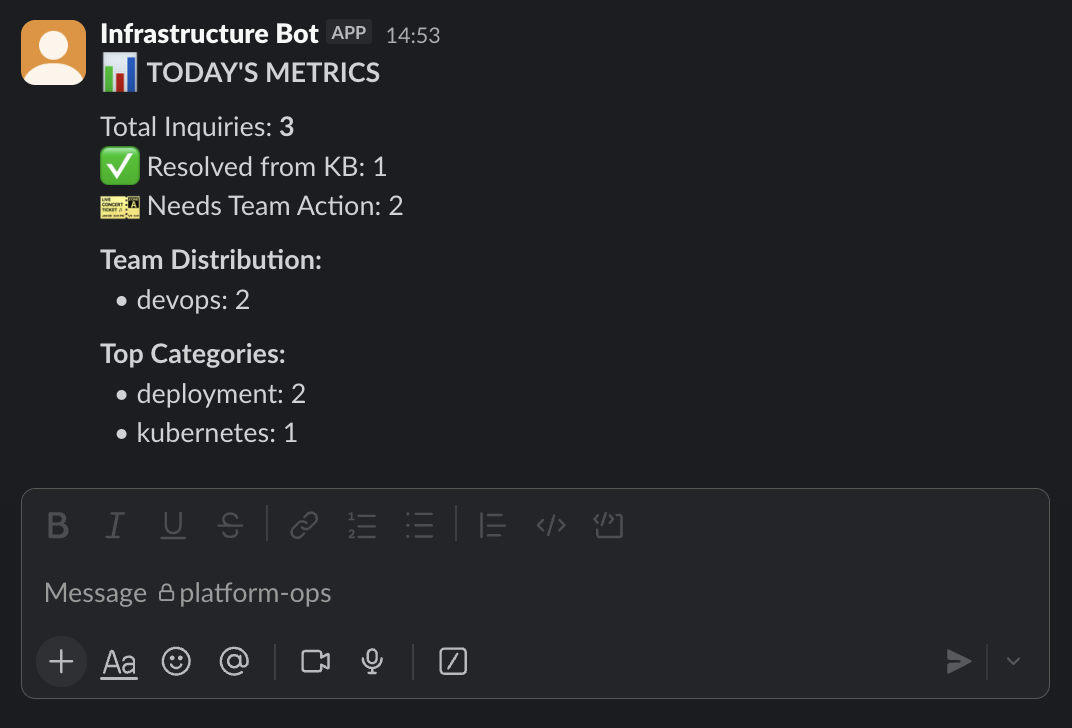Screen dimensions: 1072x728
Task: Toggle strikethrough formatting
Action: pos(230,525)
